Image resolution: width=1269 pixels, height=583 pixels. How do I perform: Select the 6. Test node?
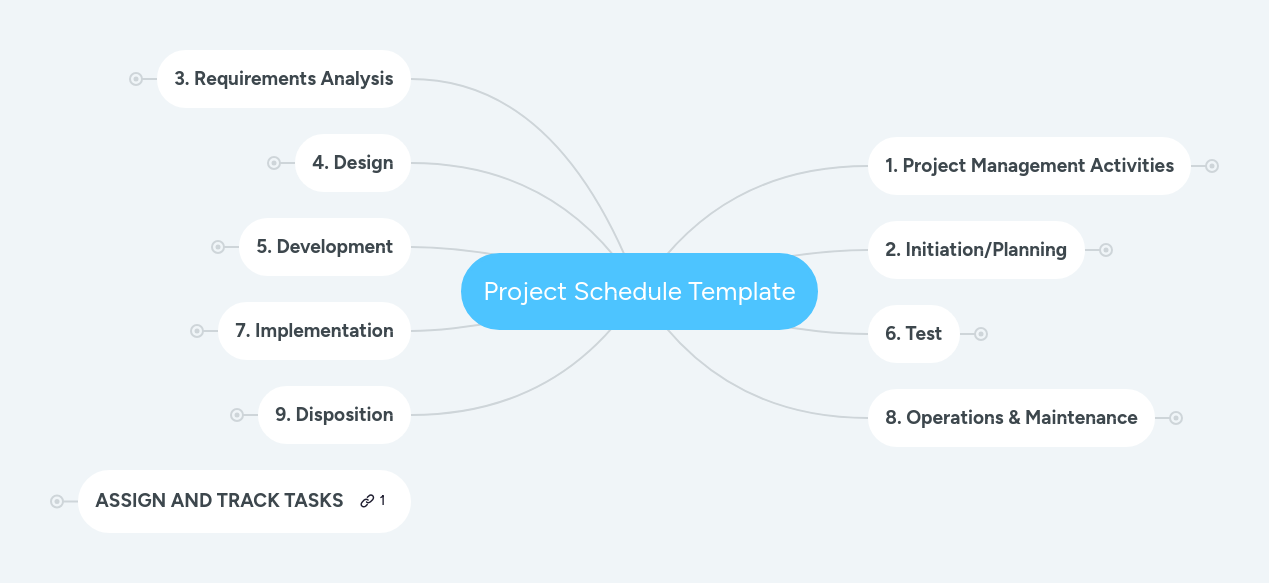913,334
